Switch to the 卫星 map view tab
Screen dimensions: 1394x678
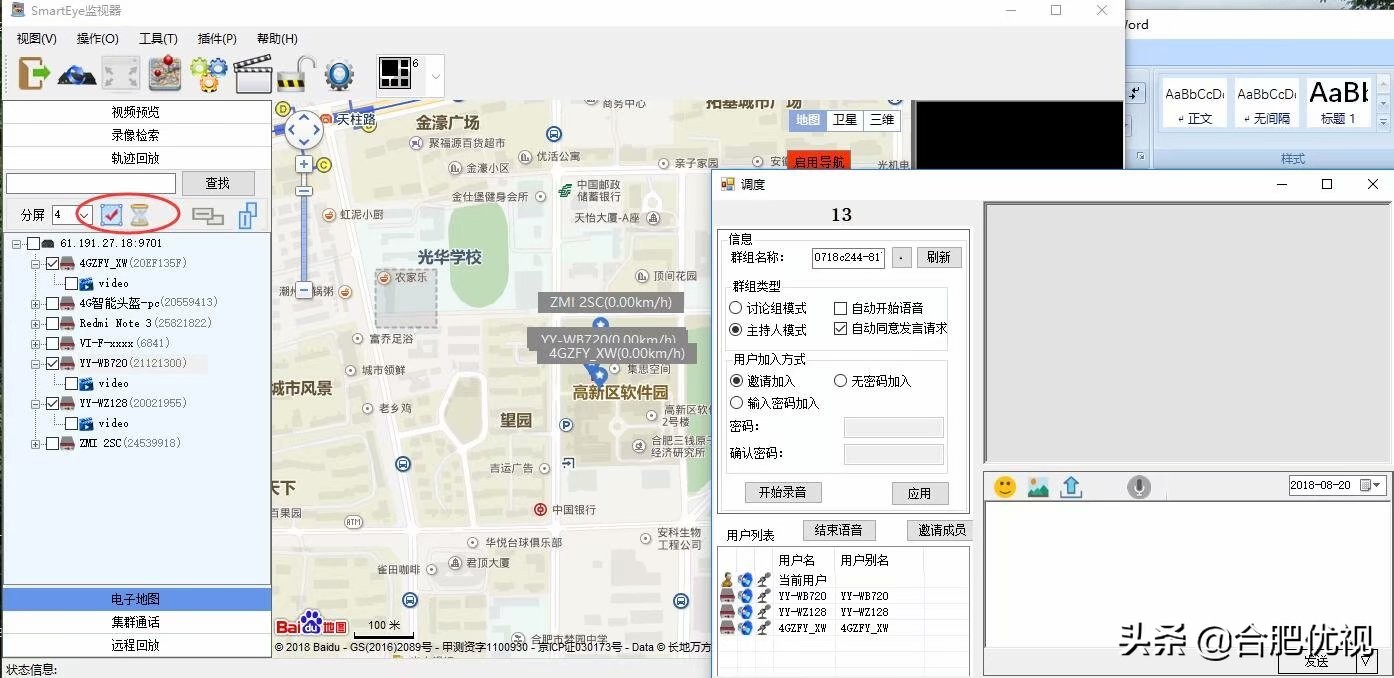pyautogui.click(x=844, y=120)
